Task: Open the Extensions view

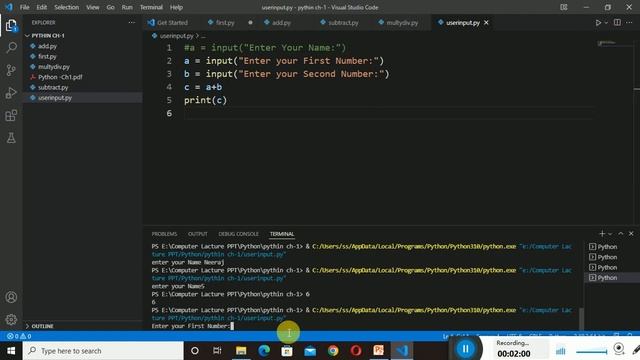Action: [11, 116]
